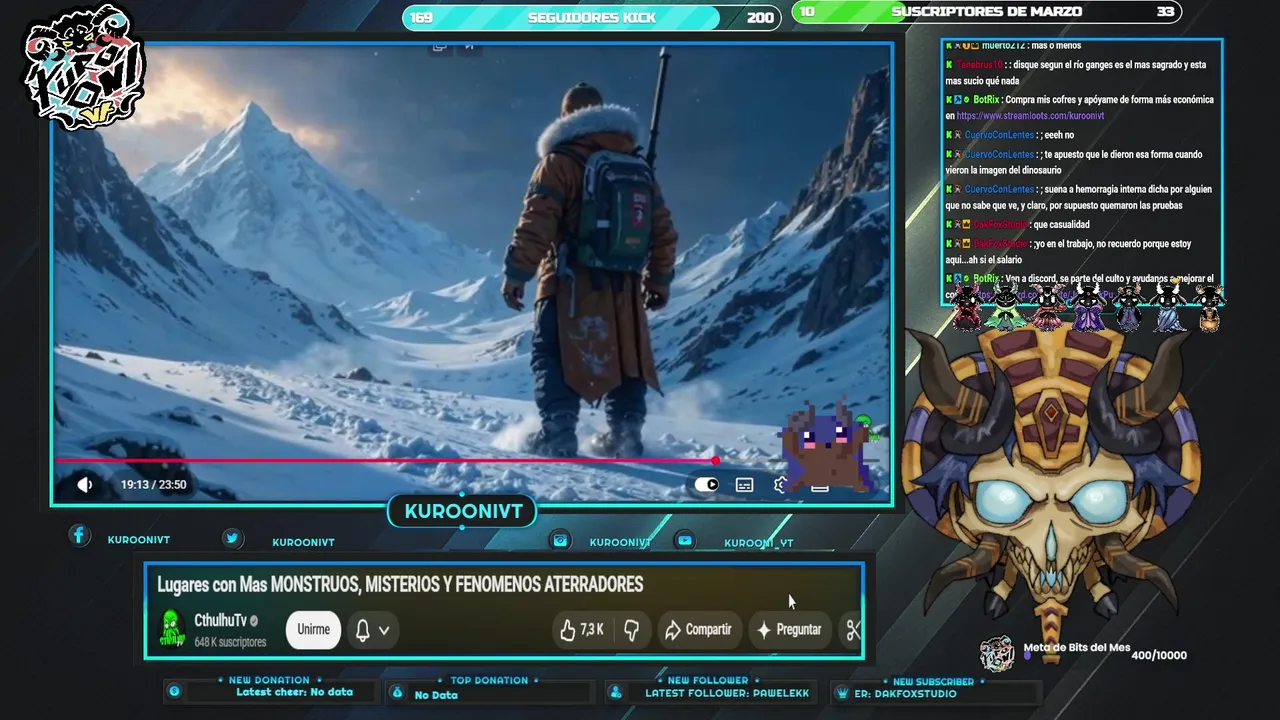Image resolution: width=1280 pixels, height=720 pixels.
Task: Click the Twitter icon beside KUROONIVT
Action: coord(232,538)
